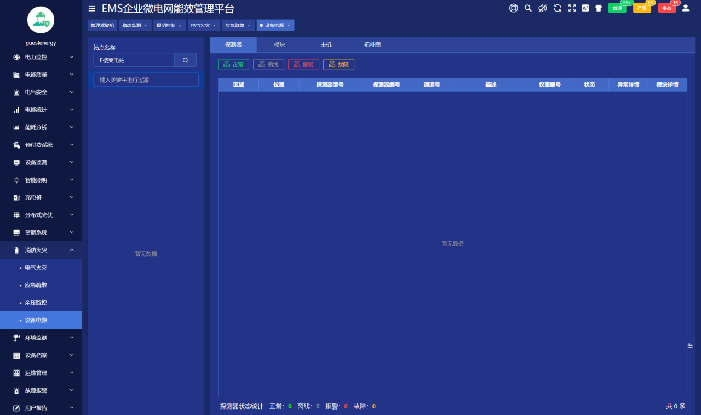
Task: Switch to the 主机 tab
Action: [x=326, y=45]
